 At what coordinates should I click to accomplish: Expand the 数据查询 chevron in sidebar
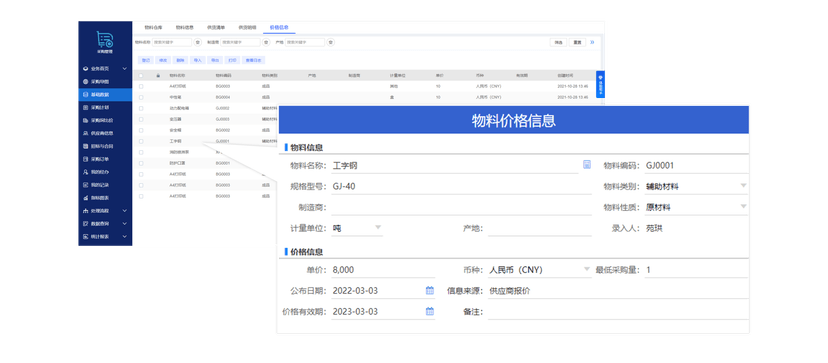pyautogui.click(x=125, y=224)
